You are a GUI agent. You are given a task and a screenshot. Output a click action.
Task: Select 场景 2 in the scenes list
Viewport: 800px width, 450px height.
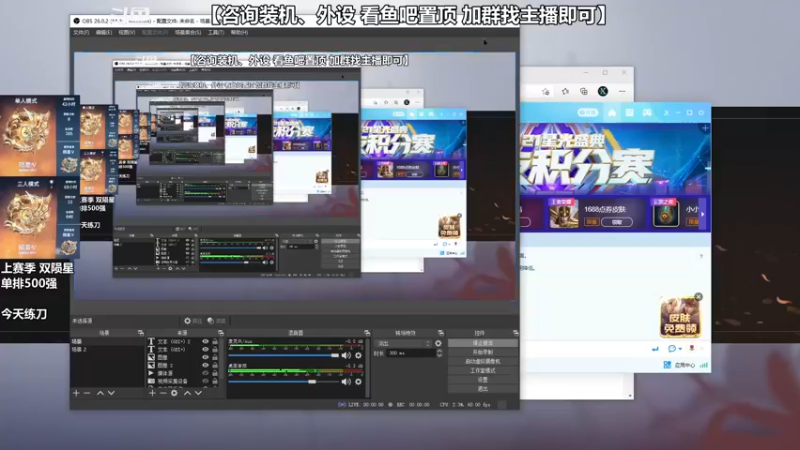click(x=107, y=349)
